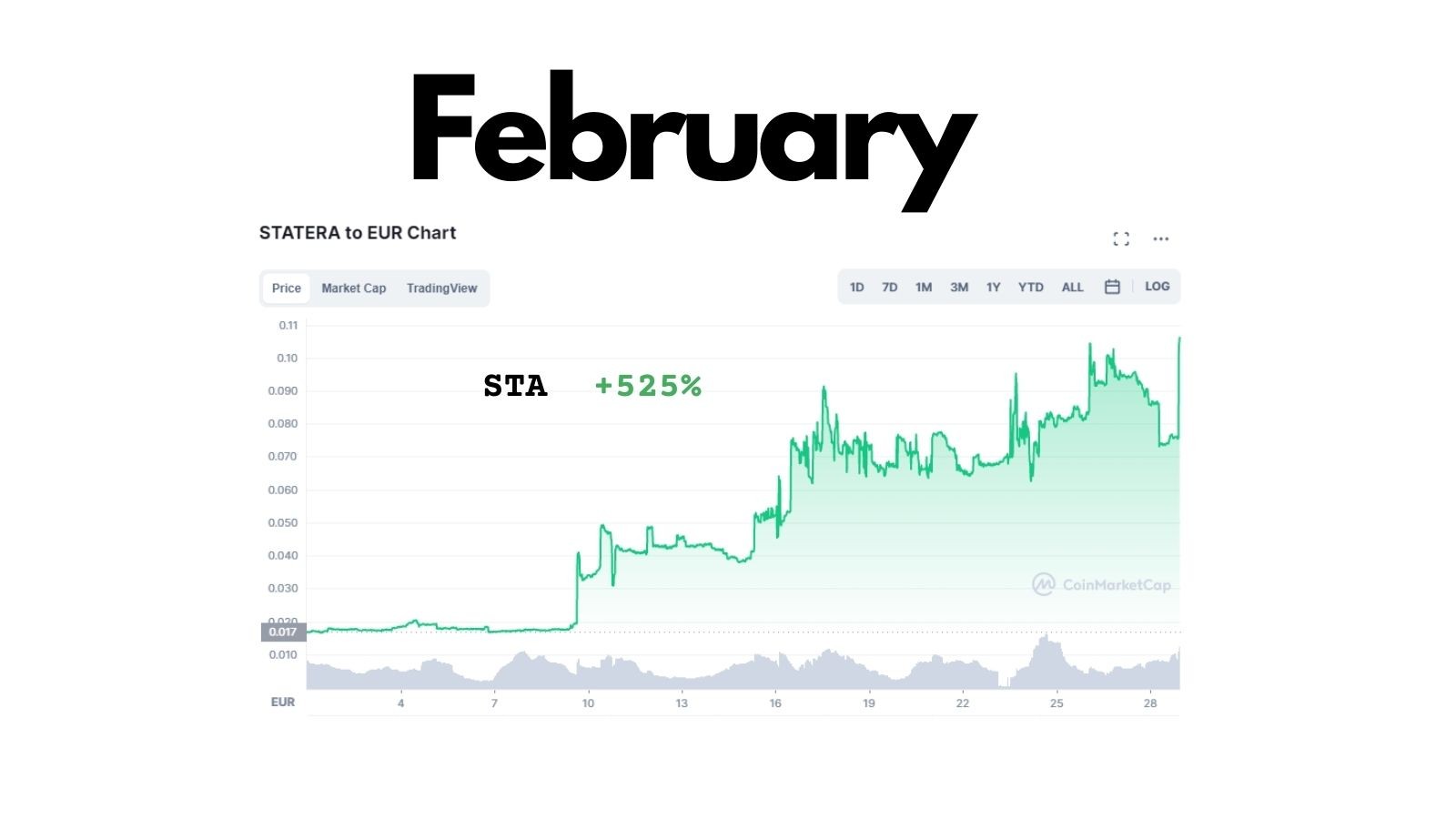Image resolution: width=1456 pixels, height=819 pixels.
Task: Switch to the Price tab
Action: [x=287, y=288]
